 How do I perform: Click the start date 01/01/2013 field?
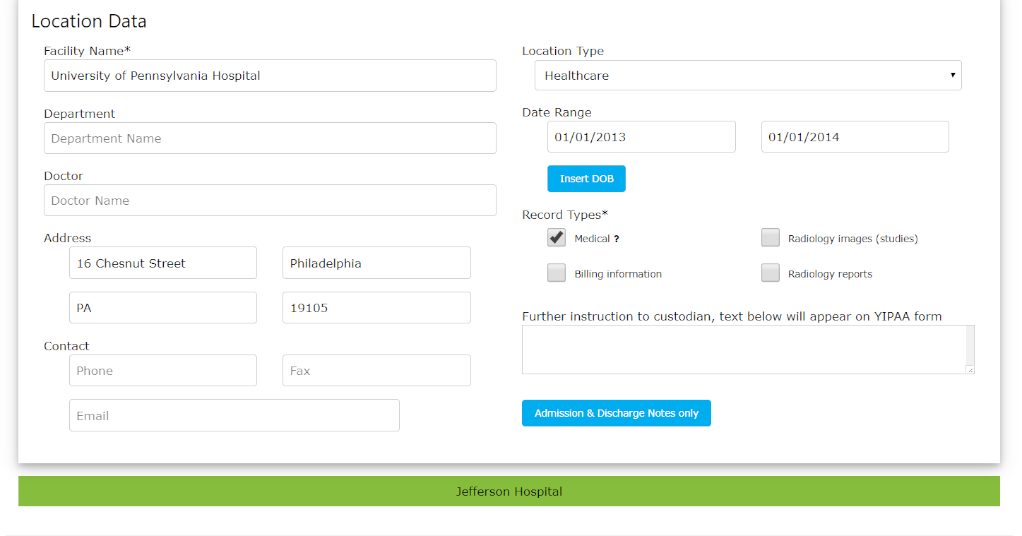click(x=641, y=137)
